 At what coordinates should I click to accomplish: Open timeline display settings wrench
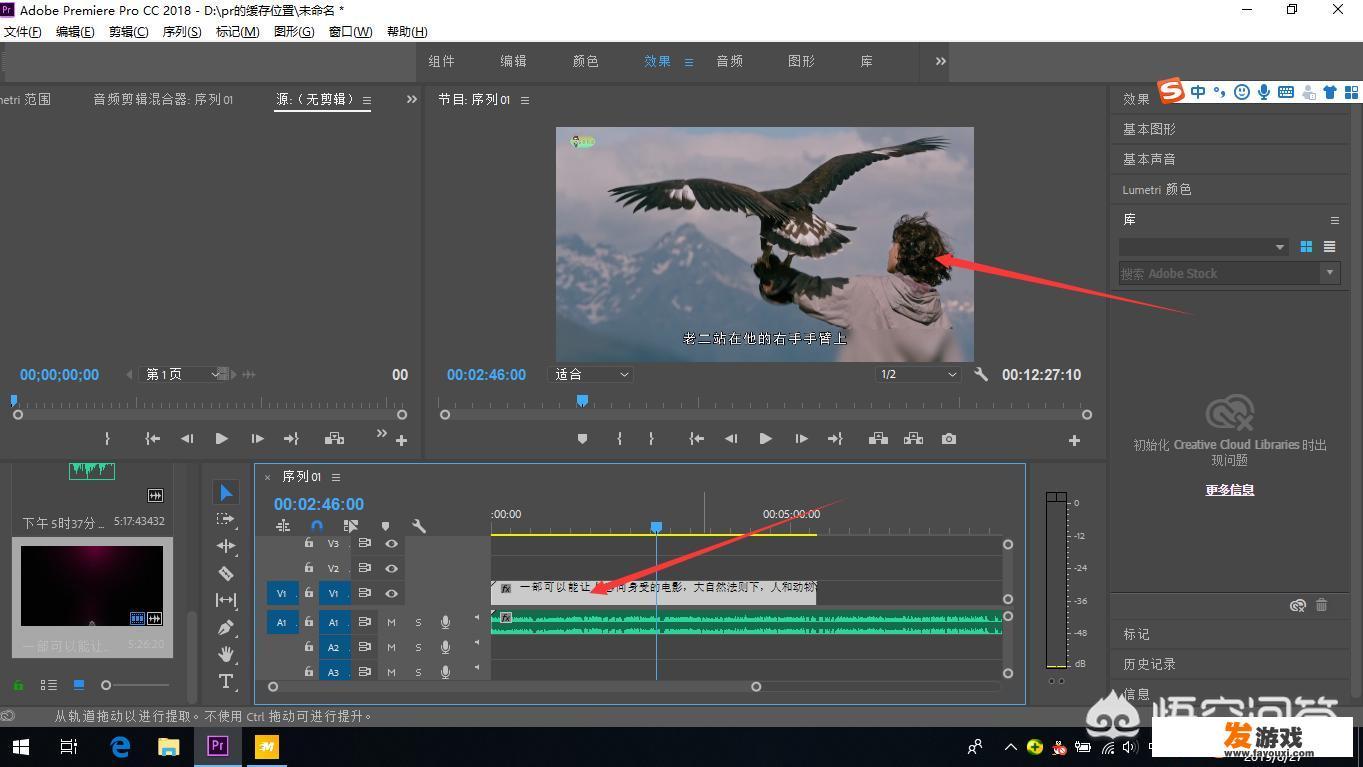point(419,526)
